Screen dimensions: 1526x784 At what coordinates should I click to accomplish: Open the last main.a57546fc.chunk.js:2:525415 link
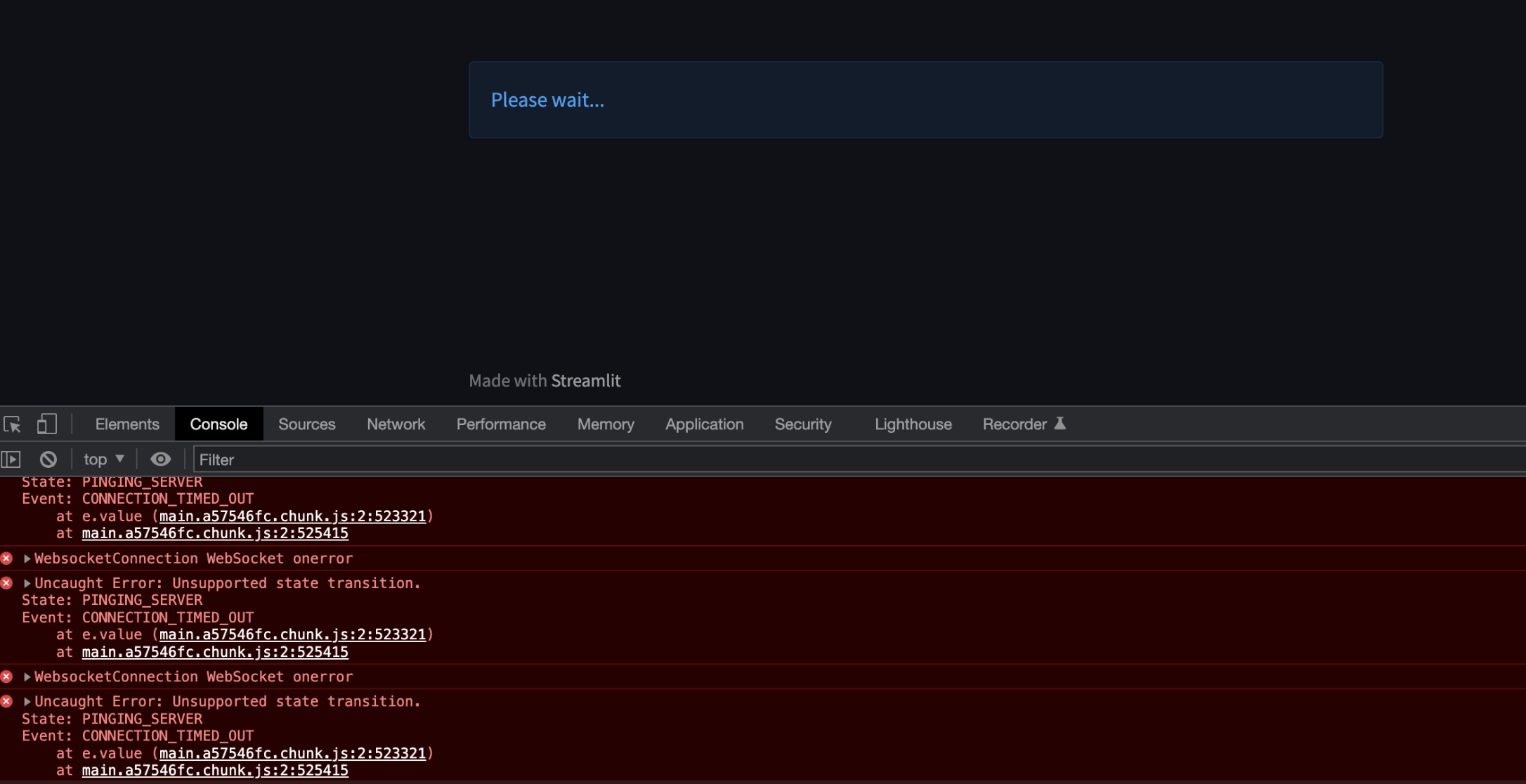(x=215, y=771)
